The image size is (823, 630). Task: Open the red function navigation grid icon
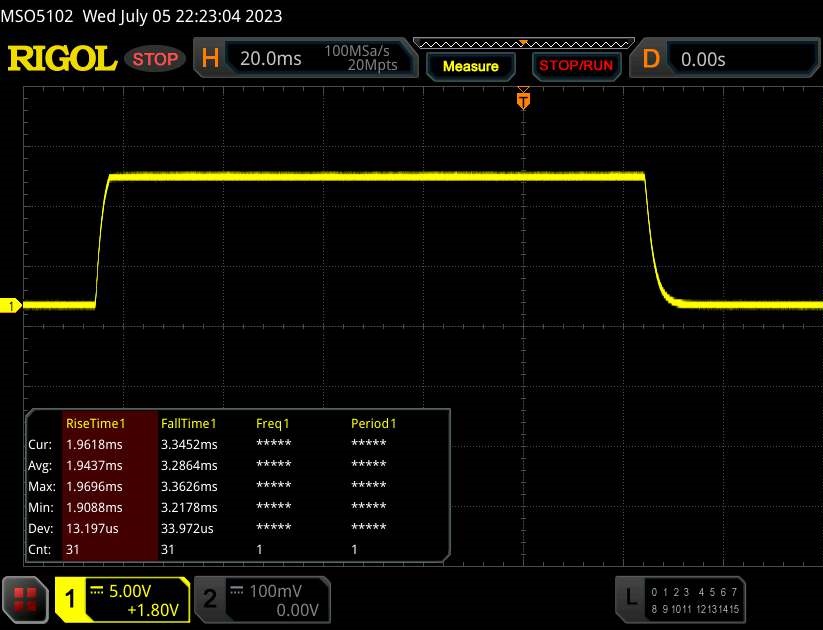(25, 600)
